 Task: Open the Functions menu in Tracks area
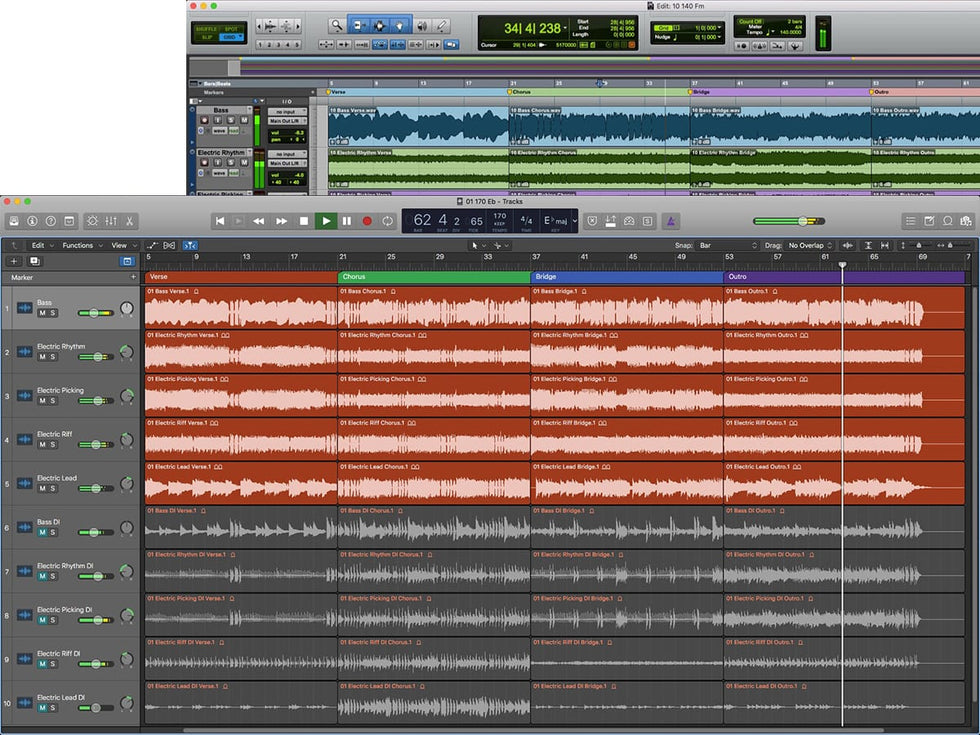click(x=80, y=245)
